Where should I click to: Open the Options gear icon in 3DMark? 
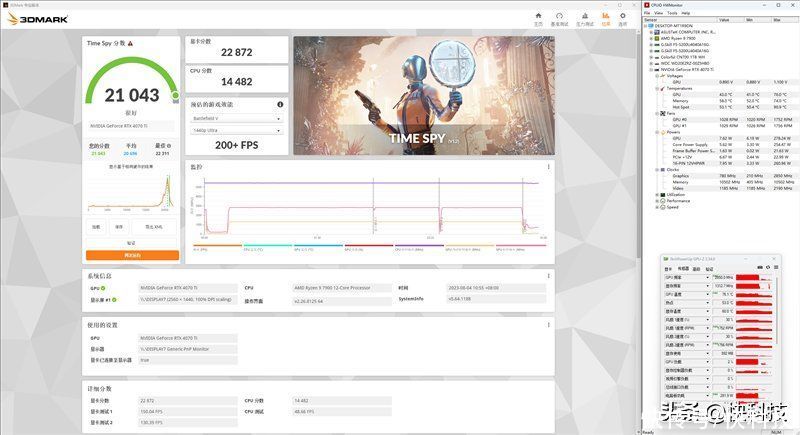pos(622,16)
